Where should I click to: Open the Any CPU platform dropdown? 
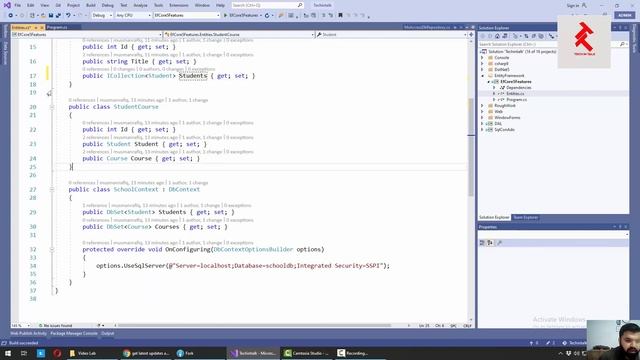point(133,16)
